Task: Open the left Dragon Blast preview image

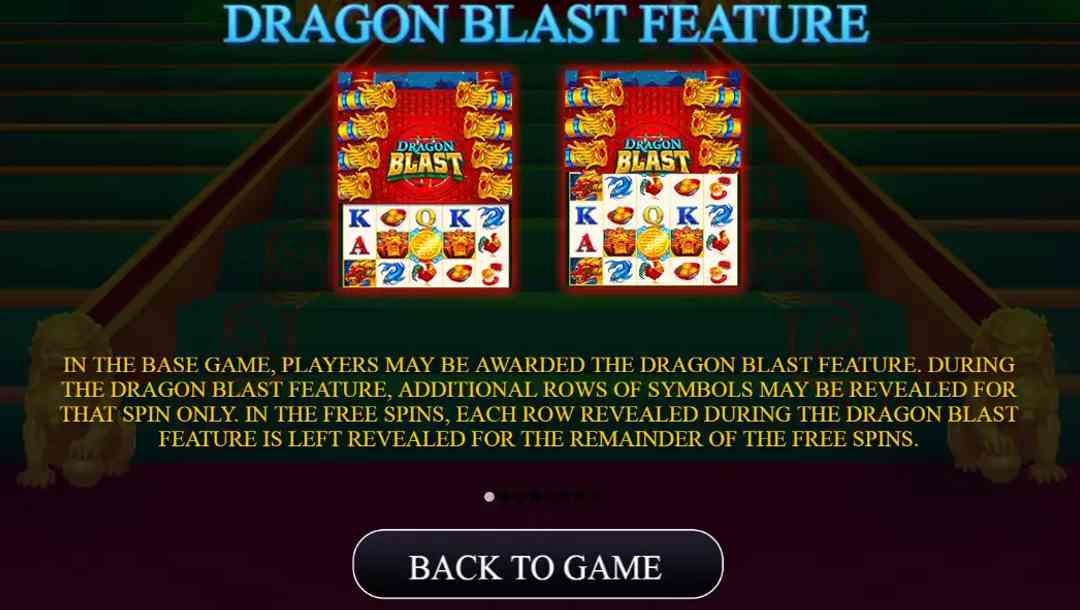Action: 425,179
